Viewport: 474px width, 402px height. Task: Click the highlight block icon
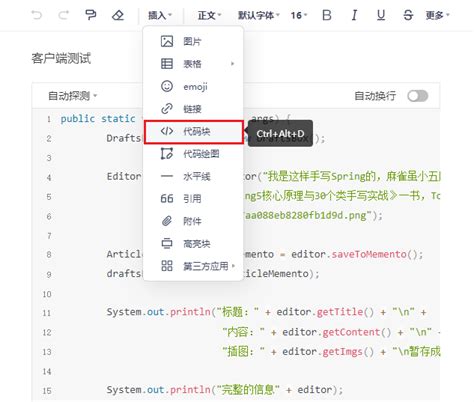tap(167, 244)
